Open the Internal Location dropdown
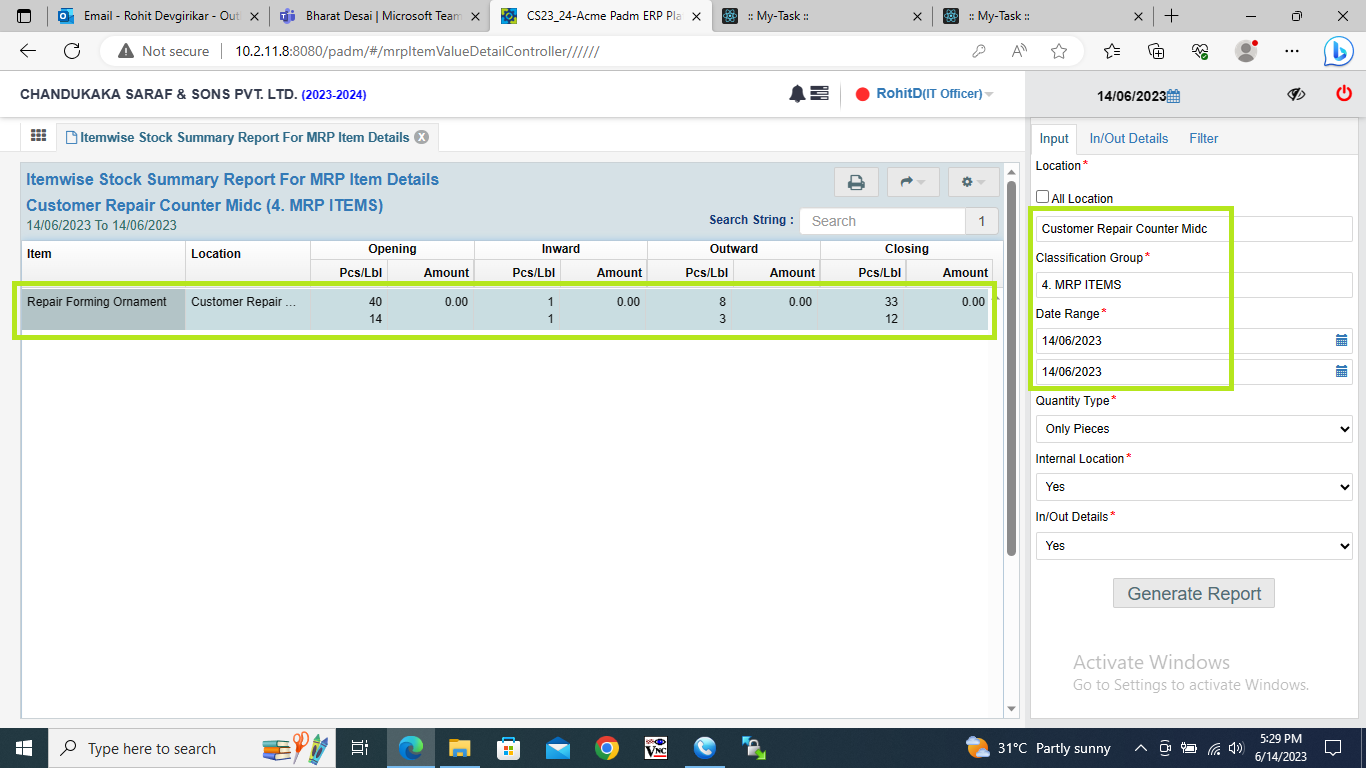 point(1194,487)
